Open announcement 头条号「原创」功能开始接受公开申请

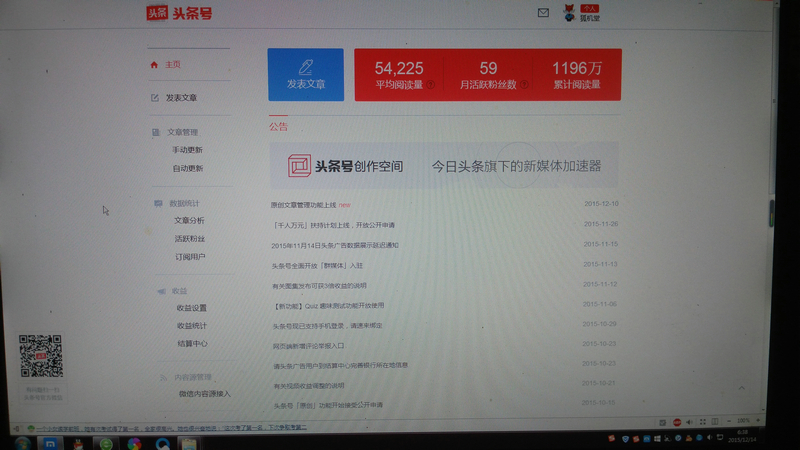(x=328, y=406)
